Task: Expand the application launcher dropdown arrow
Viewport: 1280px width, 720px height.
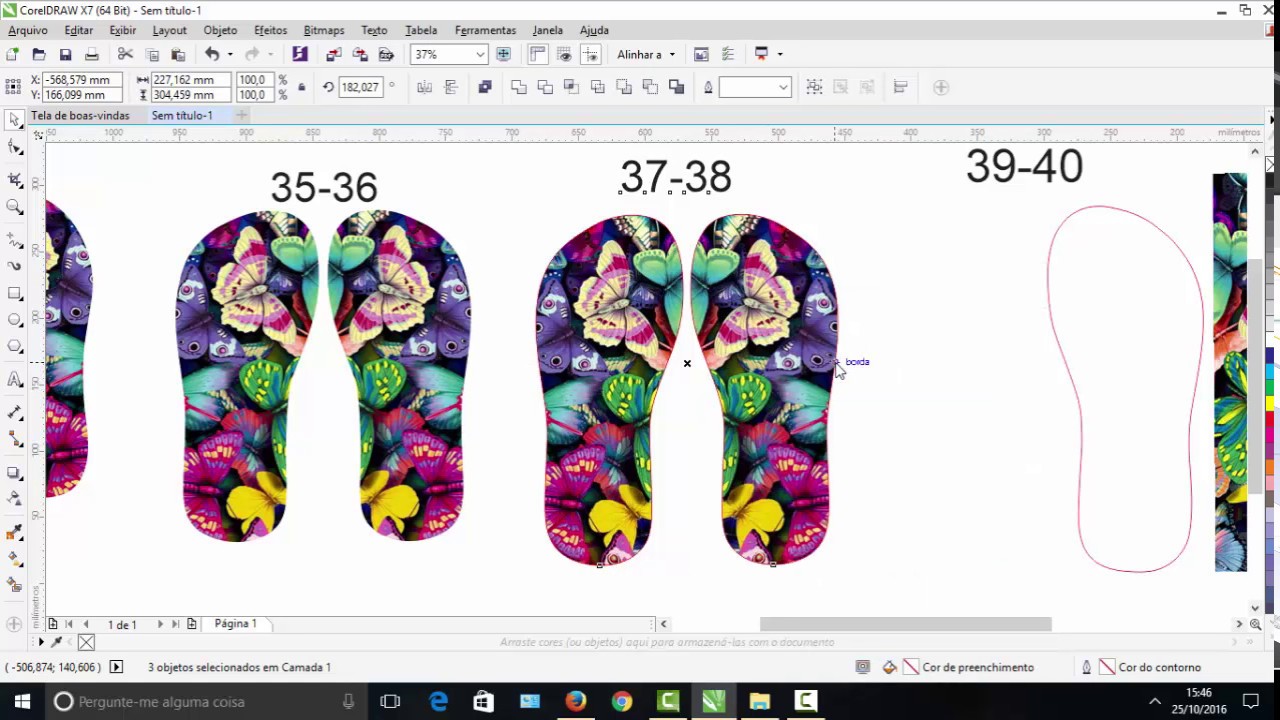Action: tap(780, 54)
